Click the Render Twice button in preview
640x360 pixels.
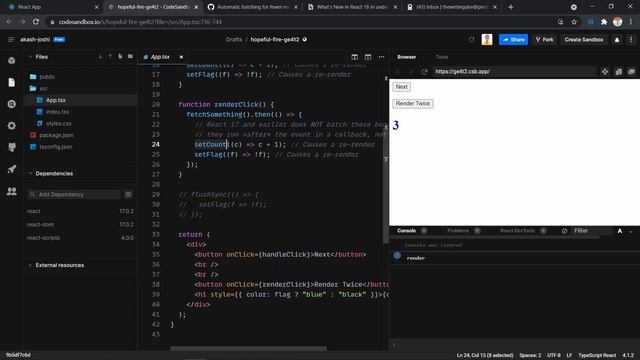tap(413, 103)
